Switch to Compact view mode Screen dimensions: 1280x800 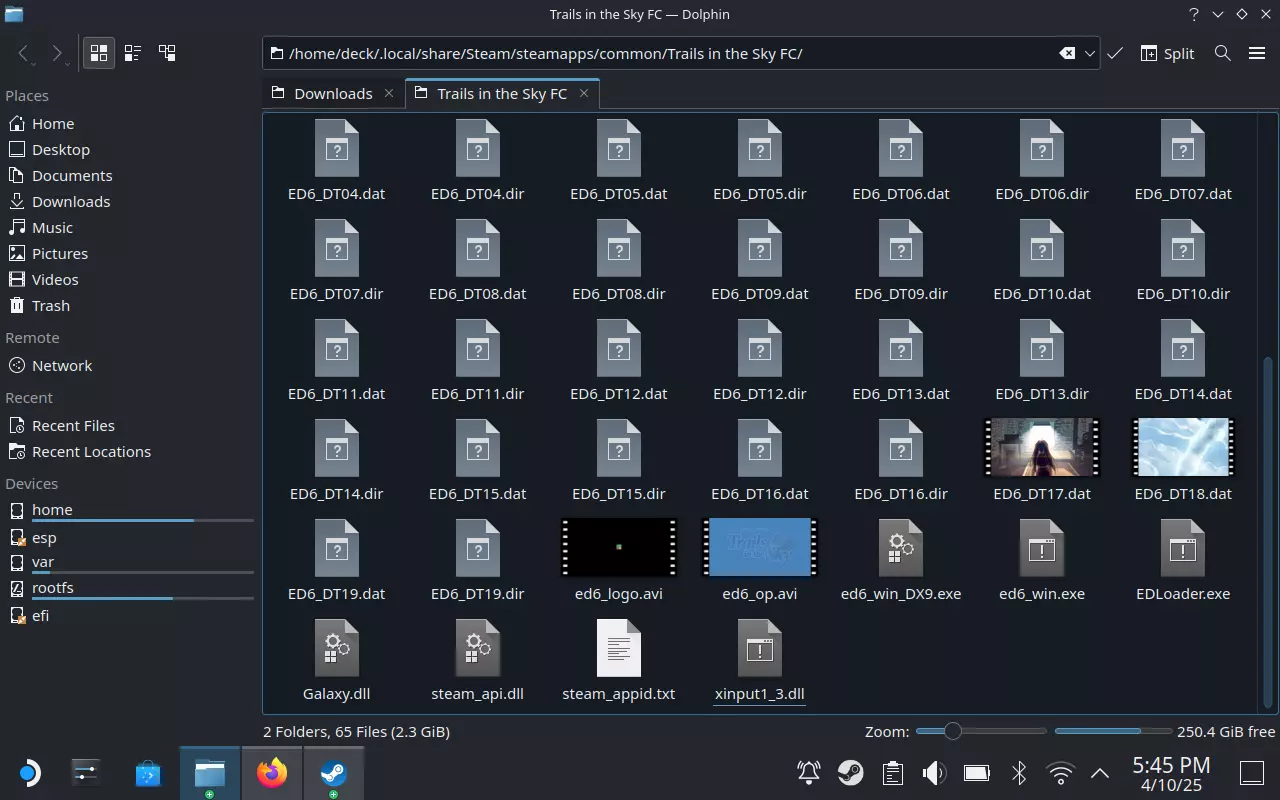(133, 53)
